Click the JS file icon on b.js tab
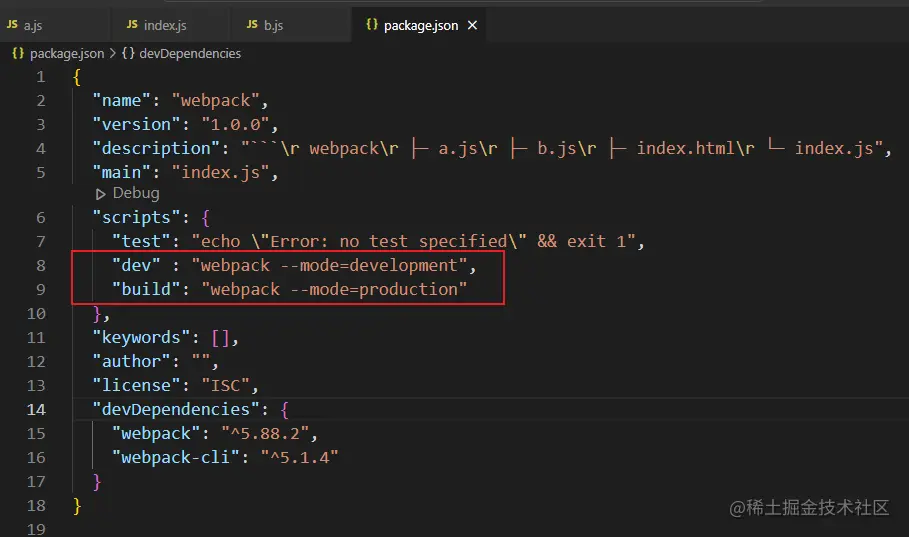This screenshot has height=537, width=909. tap(252, 24)
